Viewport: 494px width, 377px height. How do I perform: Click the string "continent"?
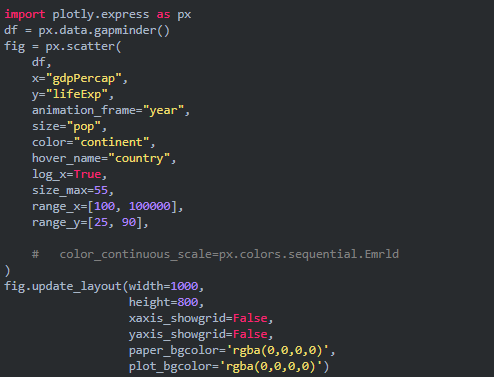pos(111,142)
